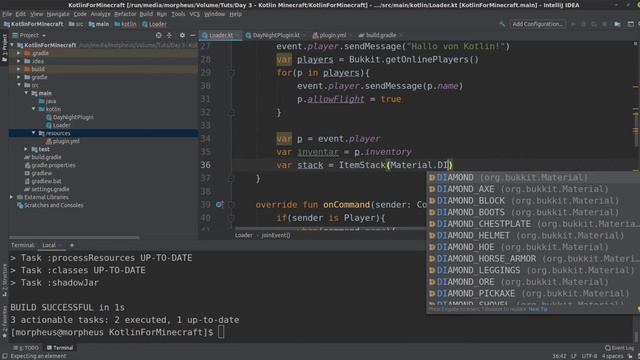Click the 4 spaces indent status entry

click(612, 356)
